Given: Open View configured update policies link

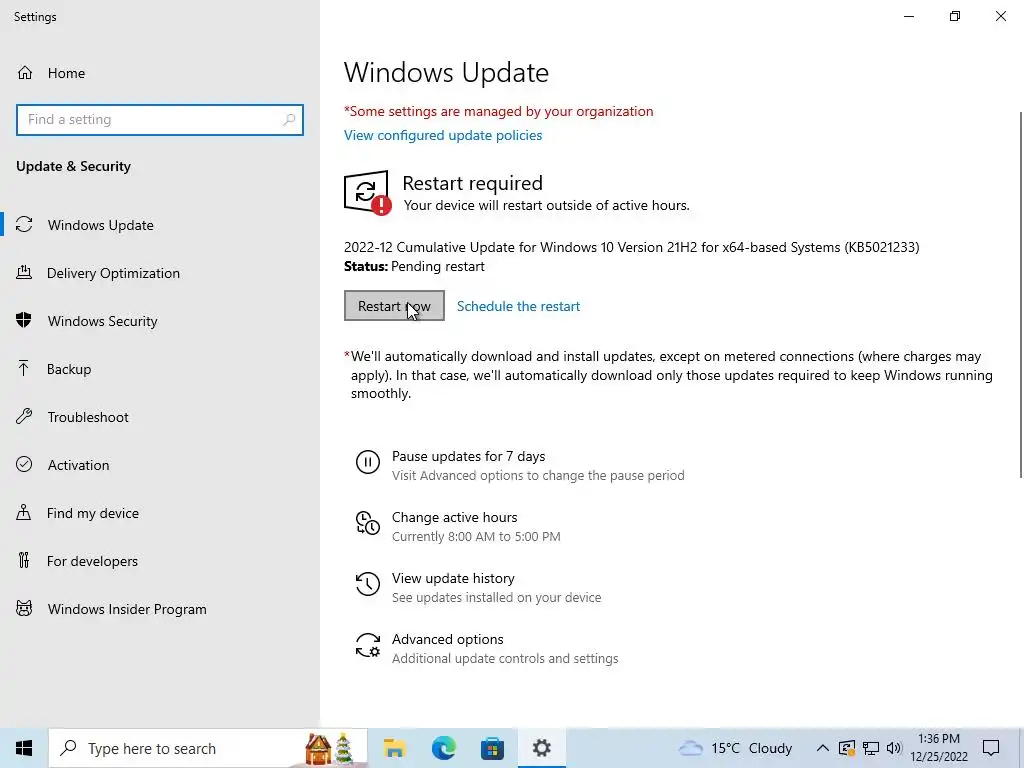Looking at the screenshot, I should [x=443, y=135].
